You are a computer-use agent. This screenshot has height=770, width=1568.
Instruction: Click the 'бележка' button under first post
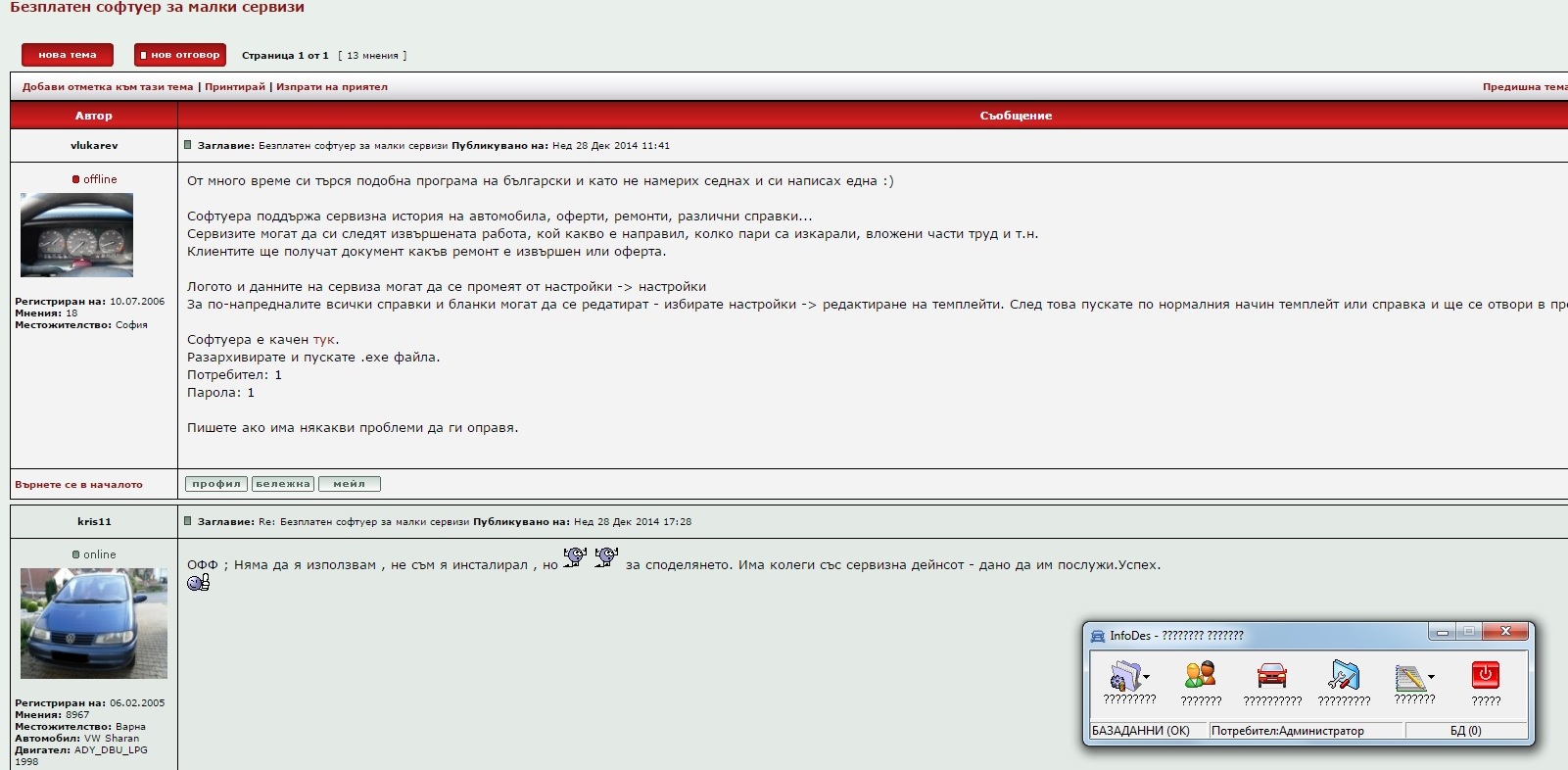pyautogui.click(x=283, y=484)
